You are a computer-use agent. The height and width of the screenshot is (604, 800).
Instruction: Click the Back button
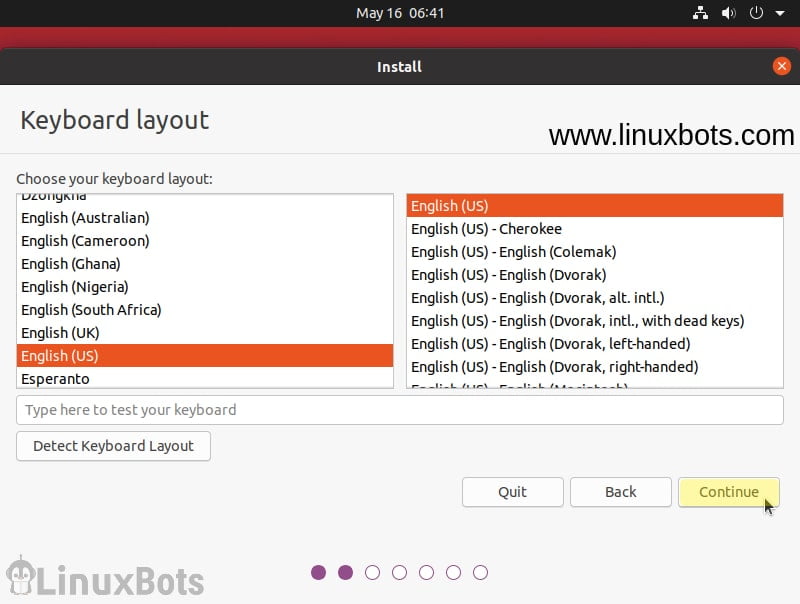(x=620, y=492)
